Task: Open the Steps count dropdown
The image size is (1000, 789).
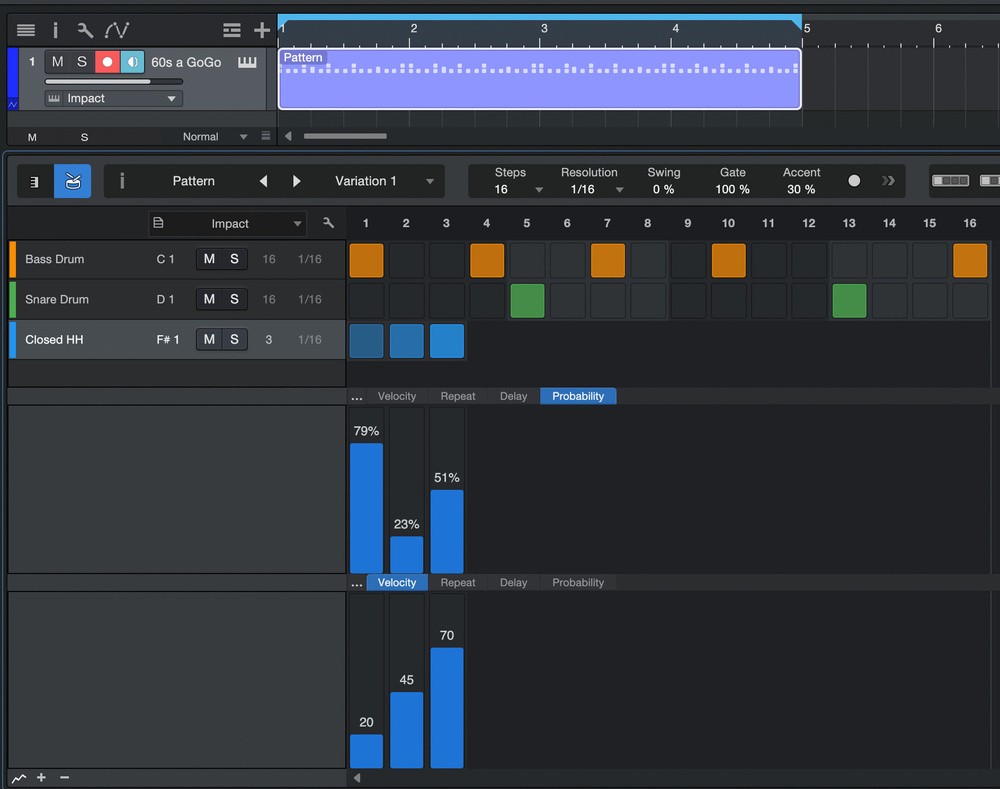Action: click(x=539, y=189)
